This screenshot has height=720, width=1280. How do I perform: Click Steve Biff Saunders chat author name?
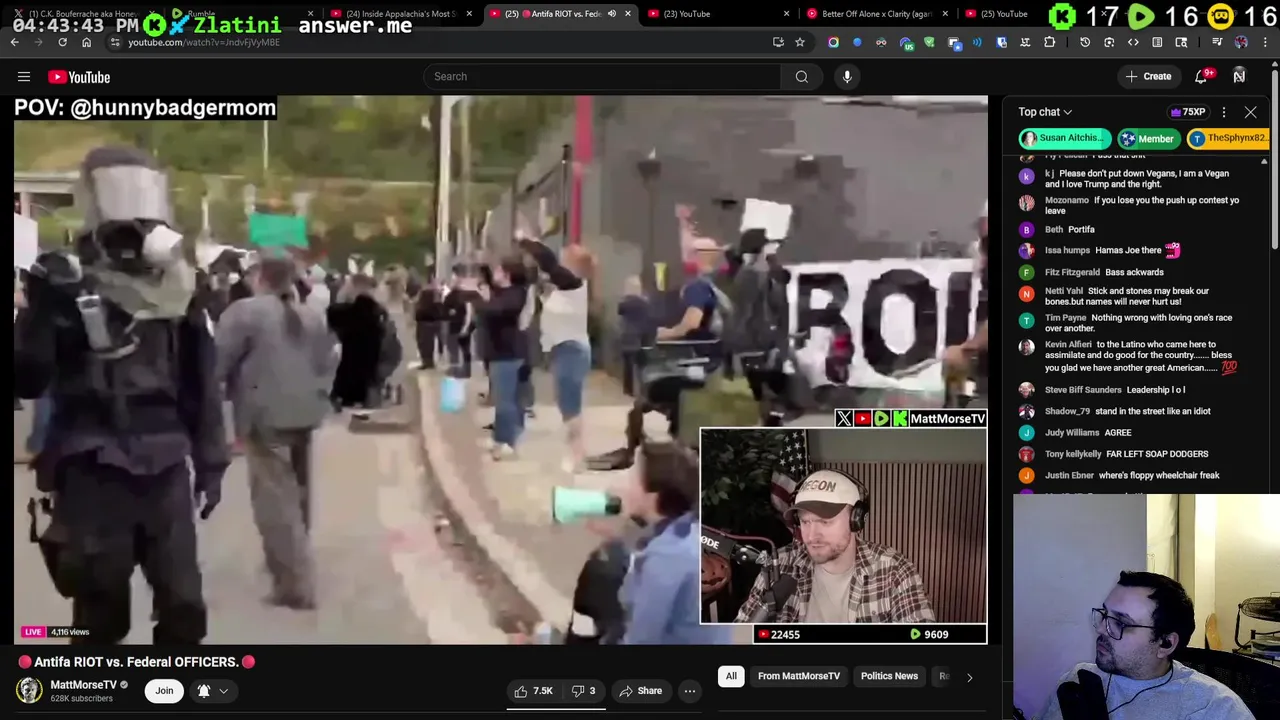1083,390
